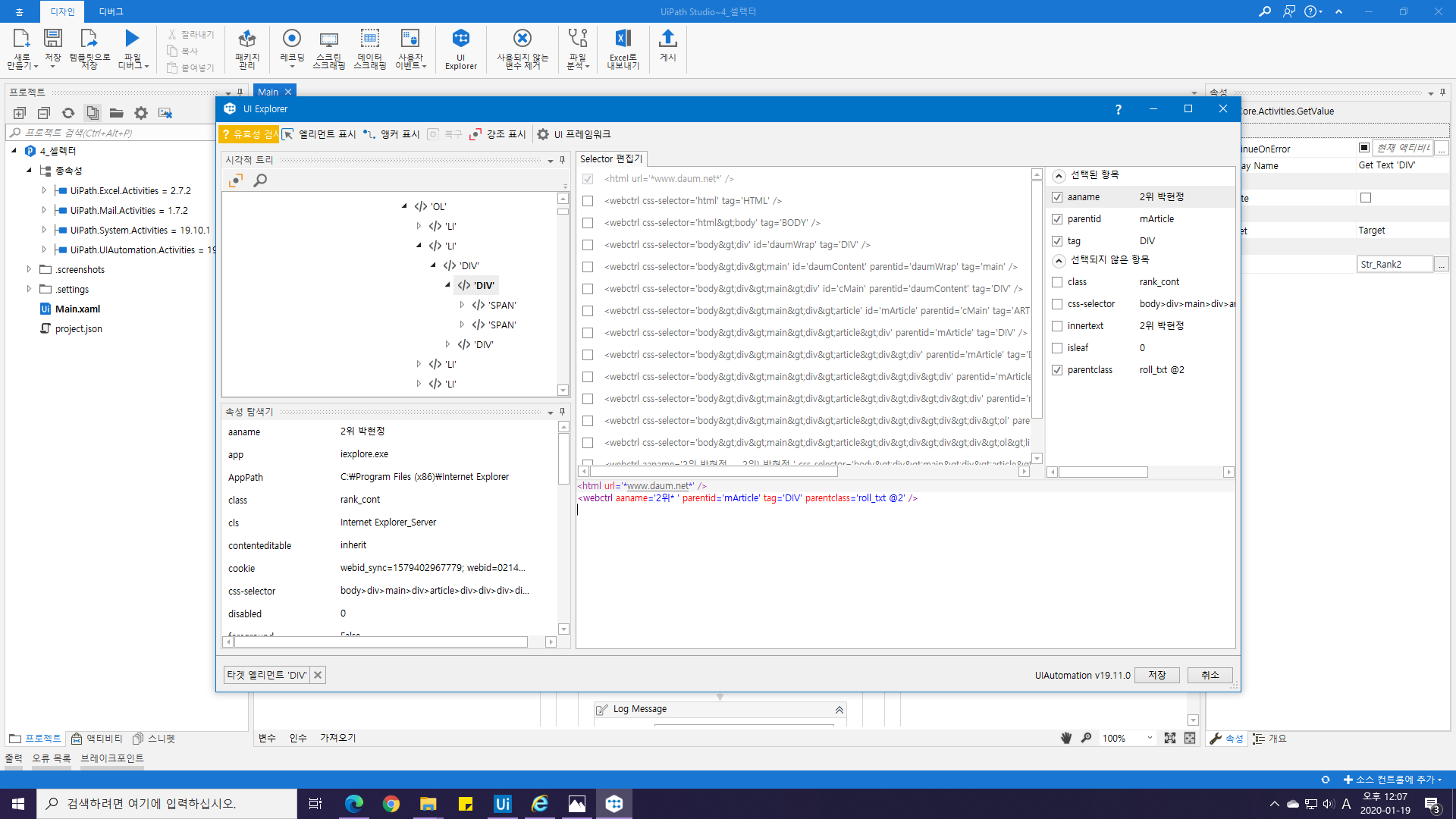Open the 액티비티 panel tab
The image size is (1456, 819).
(x=97, y=738)
